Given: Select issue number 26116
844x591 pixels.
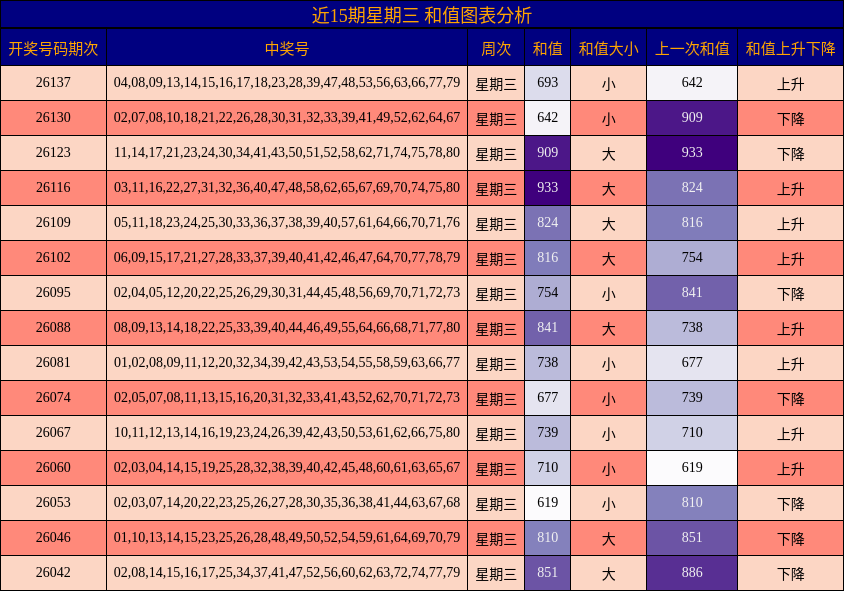Looking at the screenshot, I should point(53,187).
